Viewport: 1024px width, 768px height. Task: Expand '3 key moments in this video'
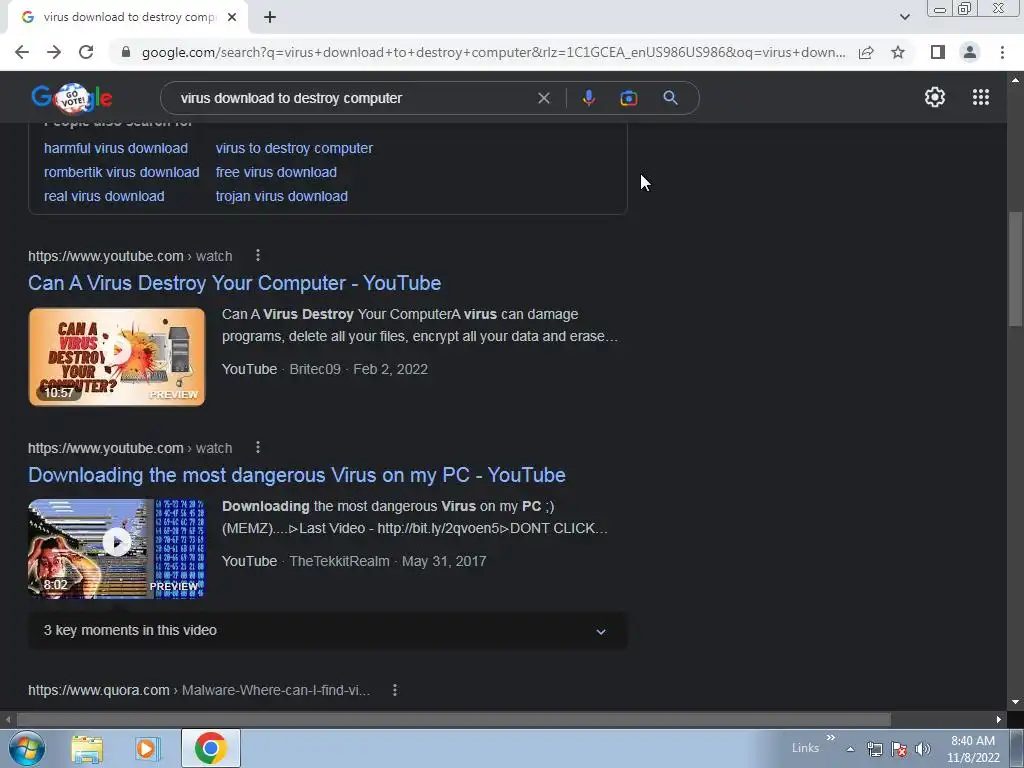(328, 631)
